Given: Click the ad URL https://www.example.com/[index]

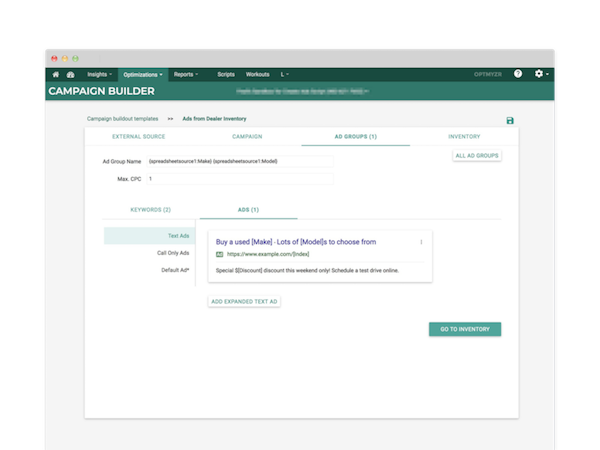Looking at the screenshot, I should [x=268, y=254].
